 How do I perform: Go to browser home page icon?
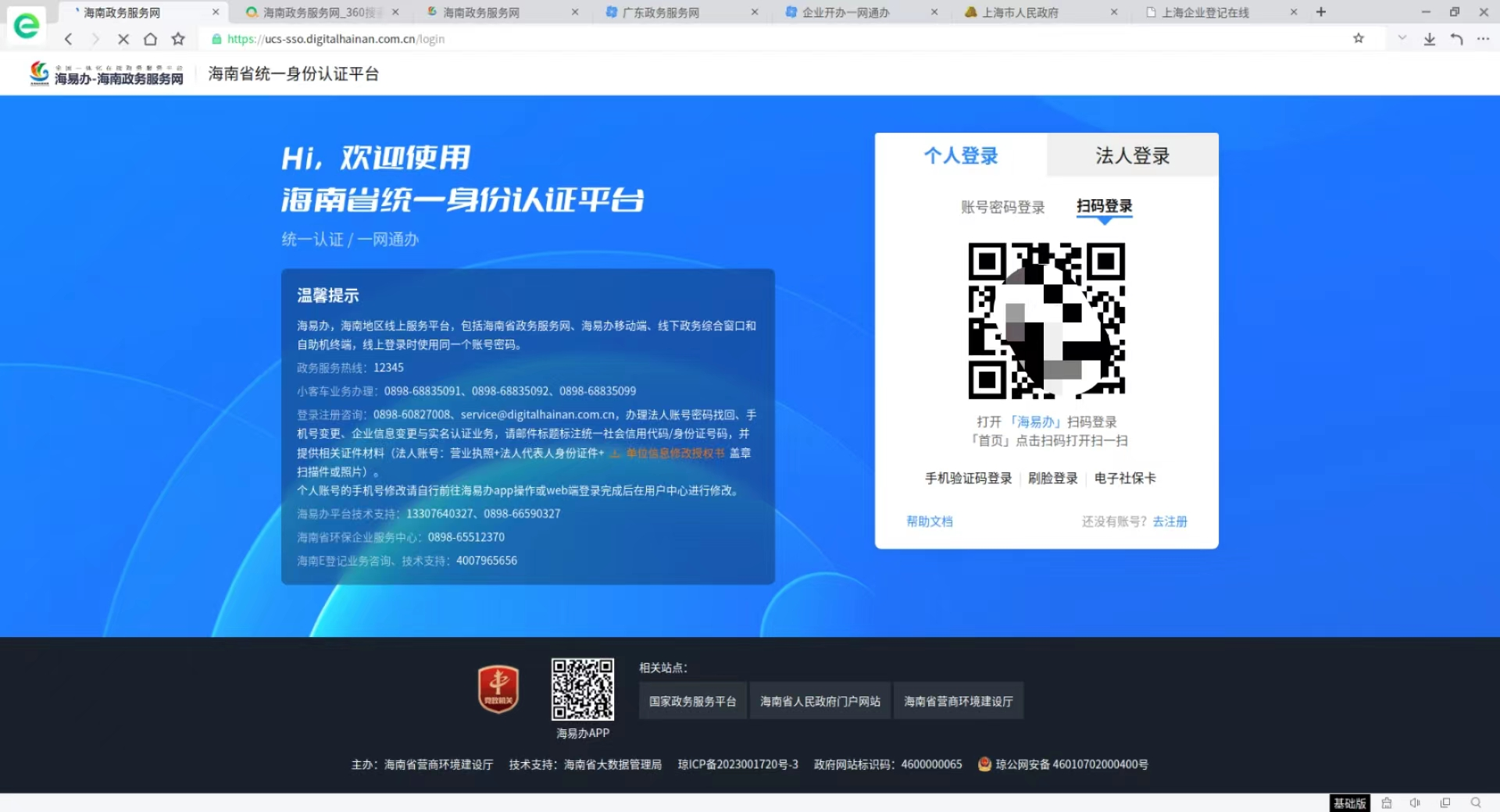pos(150,39)
